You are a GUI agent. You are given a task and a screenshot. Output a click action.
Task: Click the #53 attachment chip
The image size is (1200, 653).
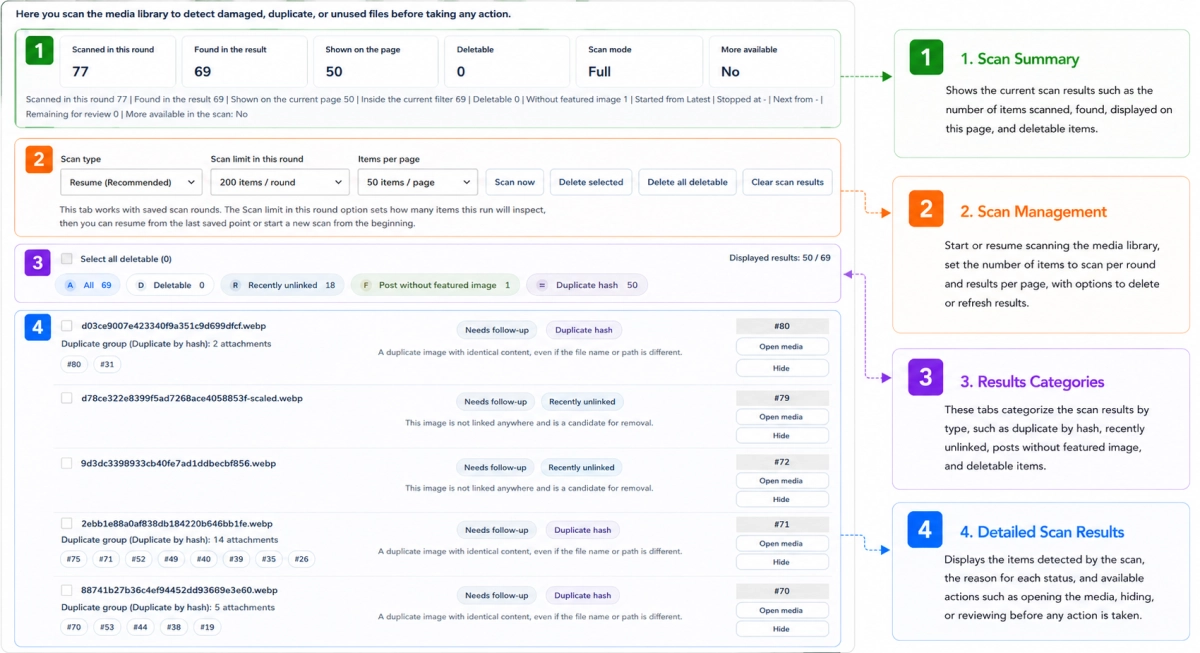[x=107, y=627]
